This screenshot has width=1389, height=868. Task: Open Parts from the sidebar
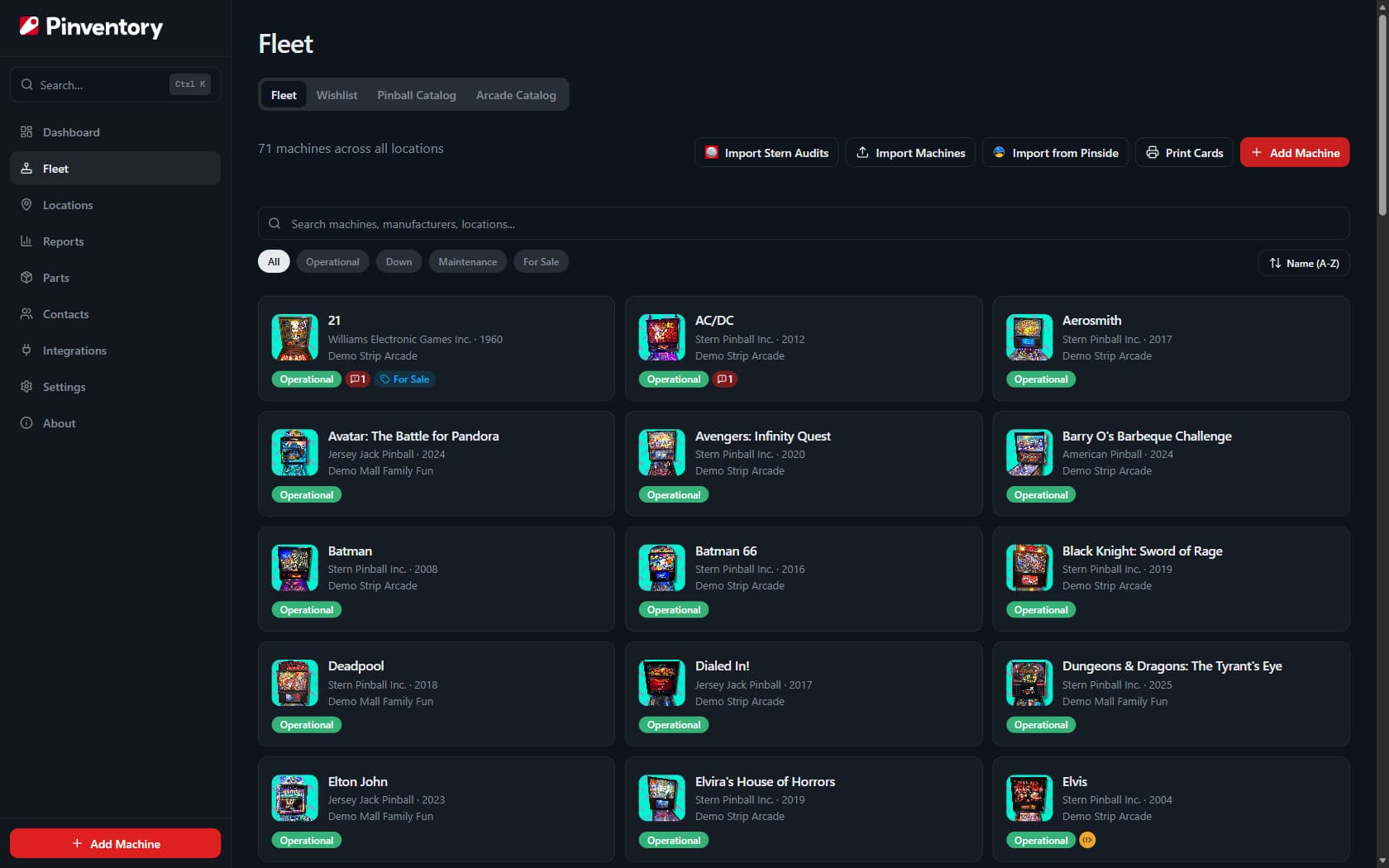115,278
